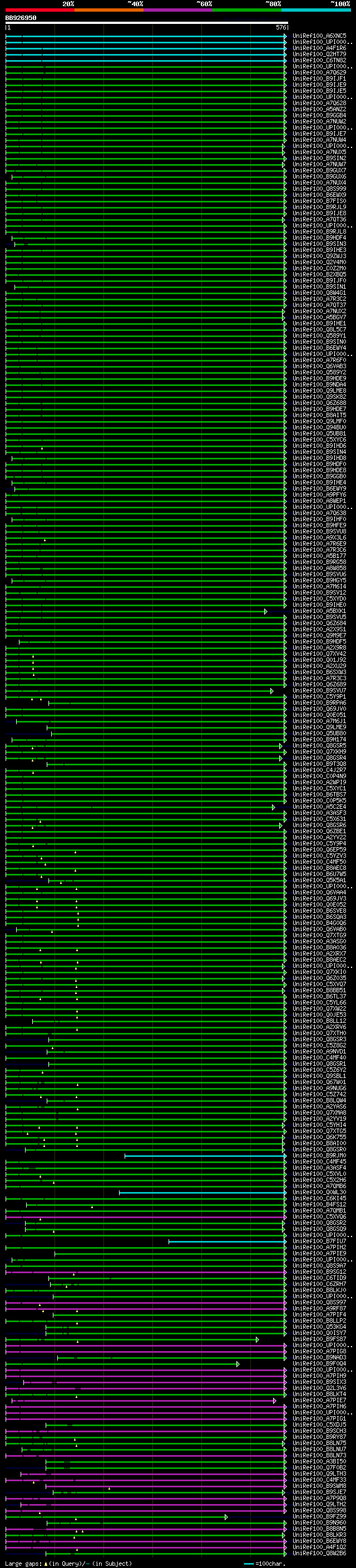Click label UniRef100_A7NUW2
The height and width of the screenshot is (1568, 356).
(319, 122)
